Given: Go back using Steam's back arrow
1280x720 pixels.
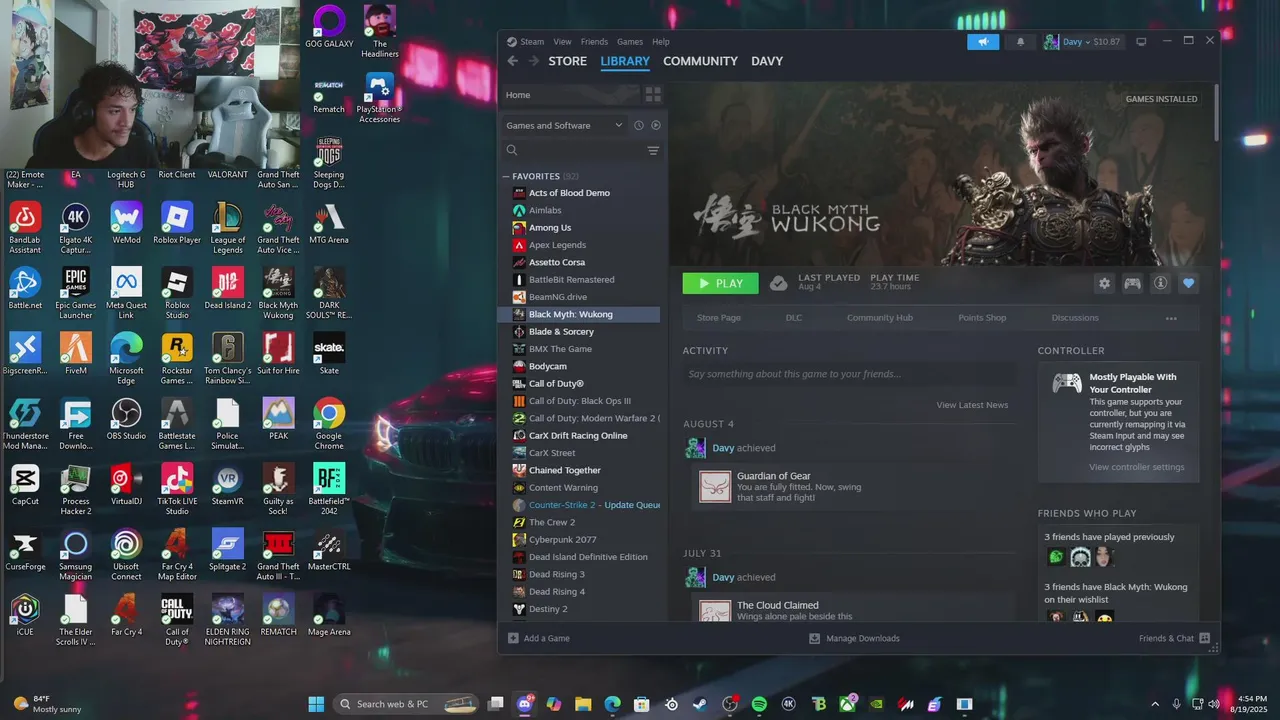Looking at the screenshot, I should 512,61.
